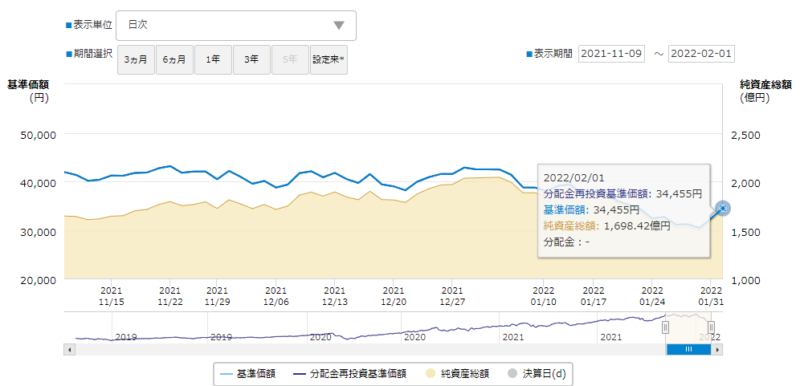Click the start date field 2021-11-09
Viewport: 800px width, 386px height.
pyautogui.click(x=612, y=54)
